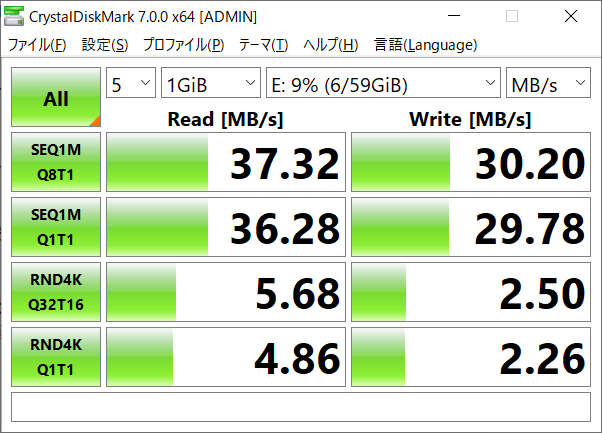Expand the test size dropdown showing 1GiB
602x433 pixels.
click(211, 83)
